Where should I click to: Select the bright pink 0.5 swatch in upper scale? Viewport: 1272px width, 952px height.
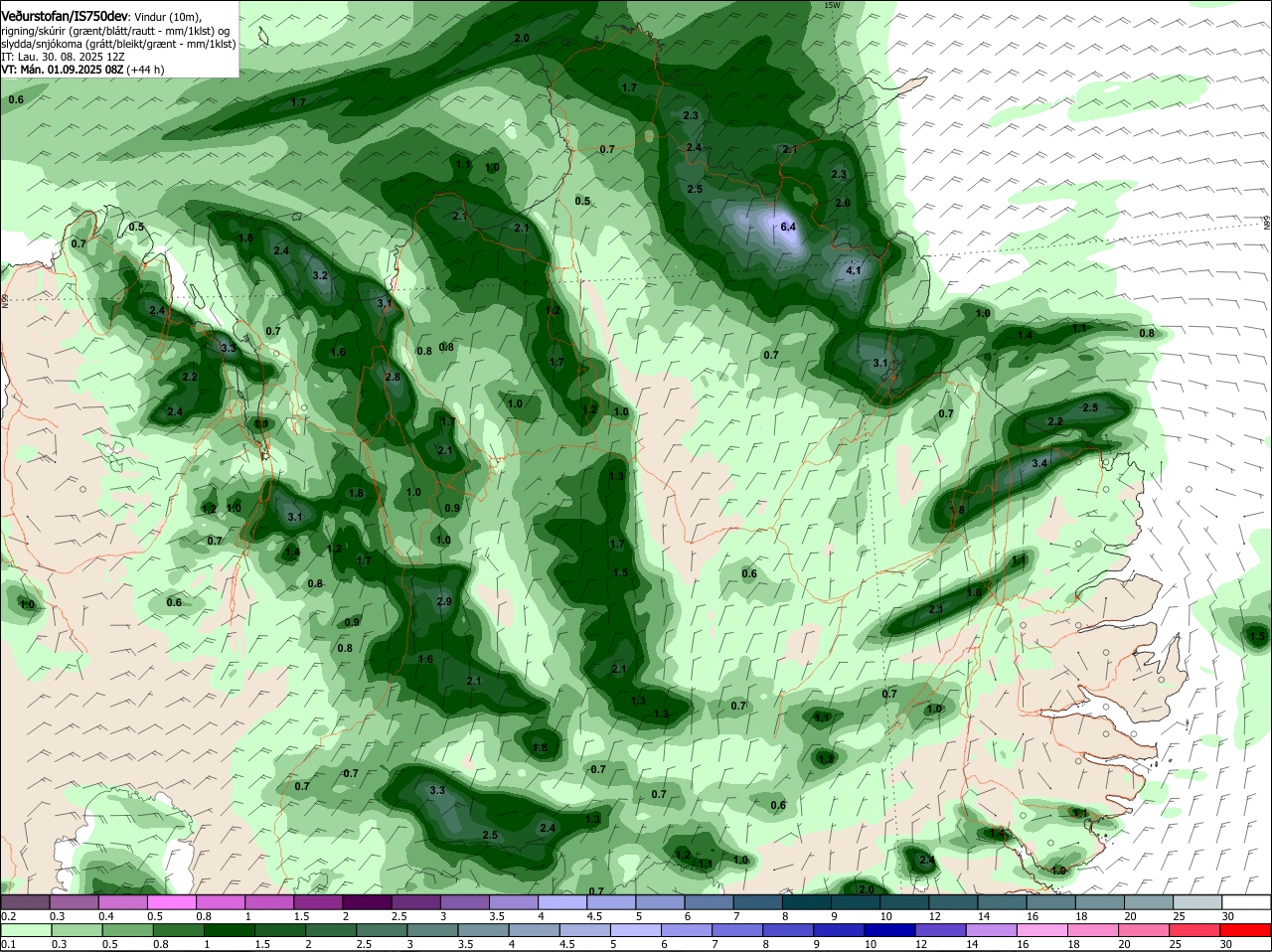[x=171, y=901]
